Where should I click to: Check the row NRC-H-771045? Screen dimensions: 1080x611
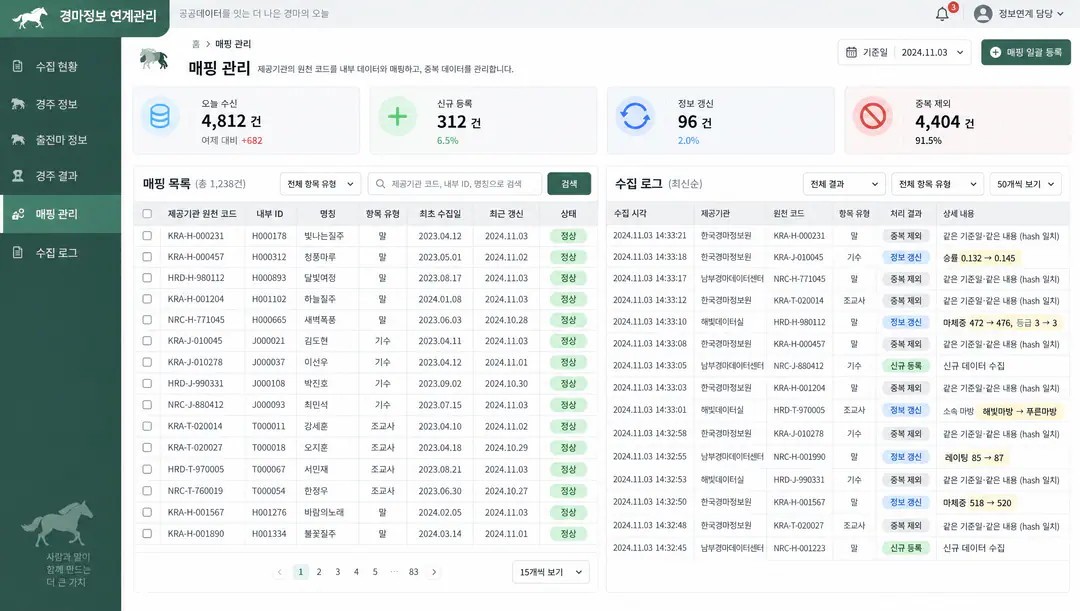(x=147, y=320)
